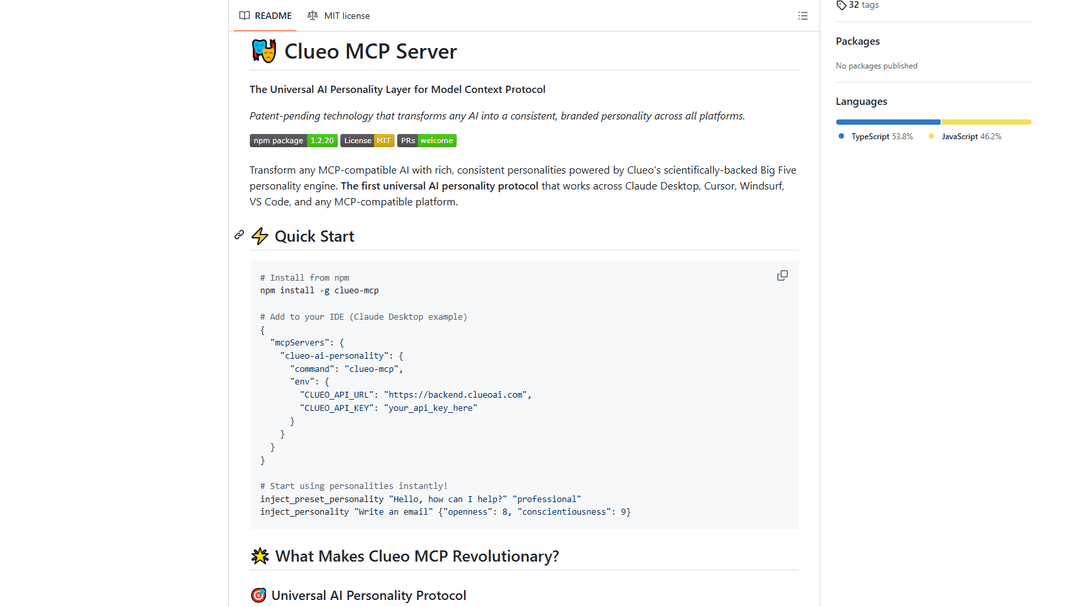The height and width of the screenshot is (607, 1080).
Task: Select JavaScript 46.2% language
Action: [x=965, y=136]
